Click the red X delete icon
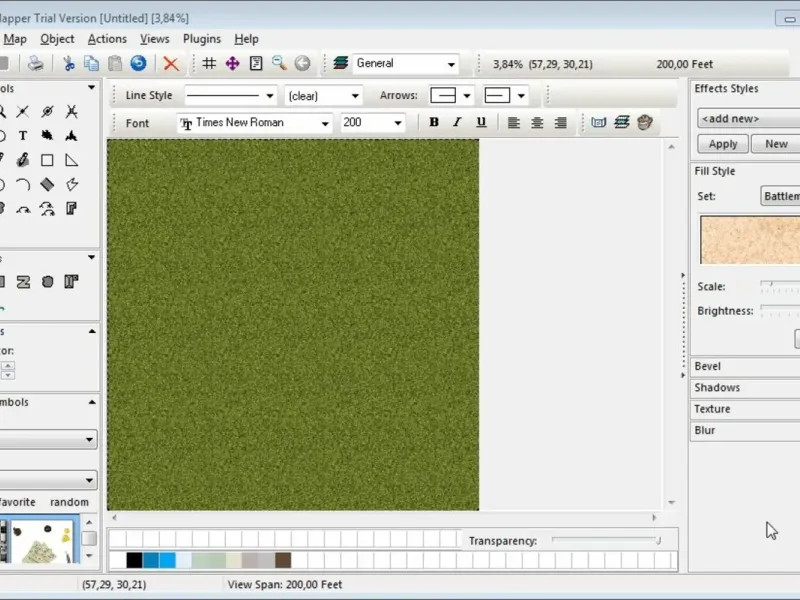The height and width of the screenshot is (600, 800). pyautogui.click(x=171, y=64)
